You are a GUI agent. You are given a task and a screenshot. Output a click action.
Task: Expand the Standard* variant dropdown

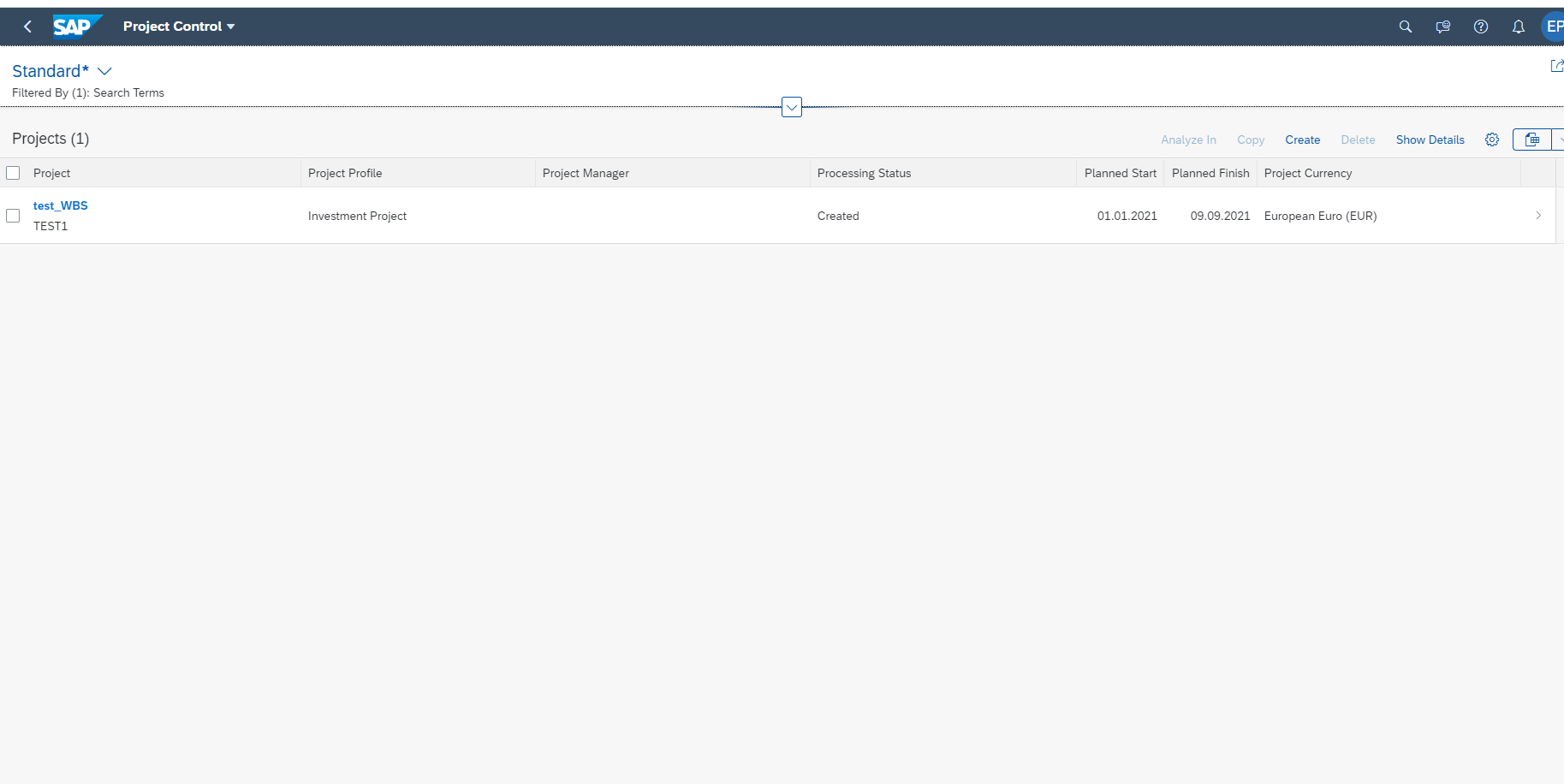coord(104,71)
